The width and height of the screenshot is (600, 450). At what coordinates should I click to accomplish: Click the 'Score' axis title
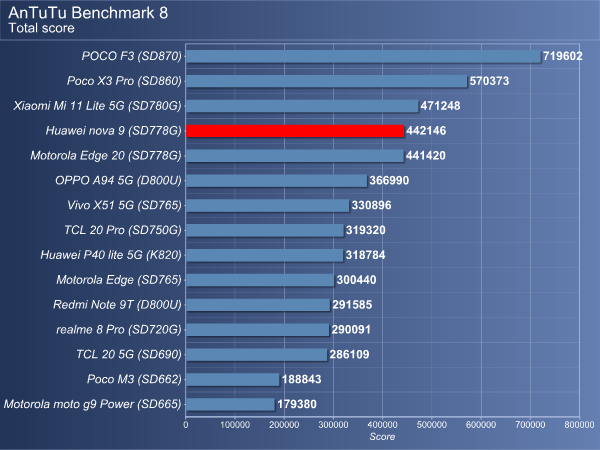pos(382,437)
